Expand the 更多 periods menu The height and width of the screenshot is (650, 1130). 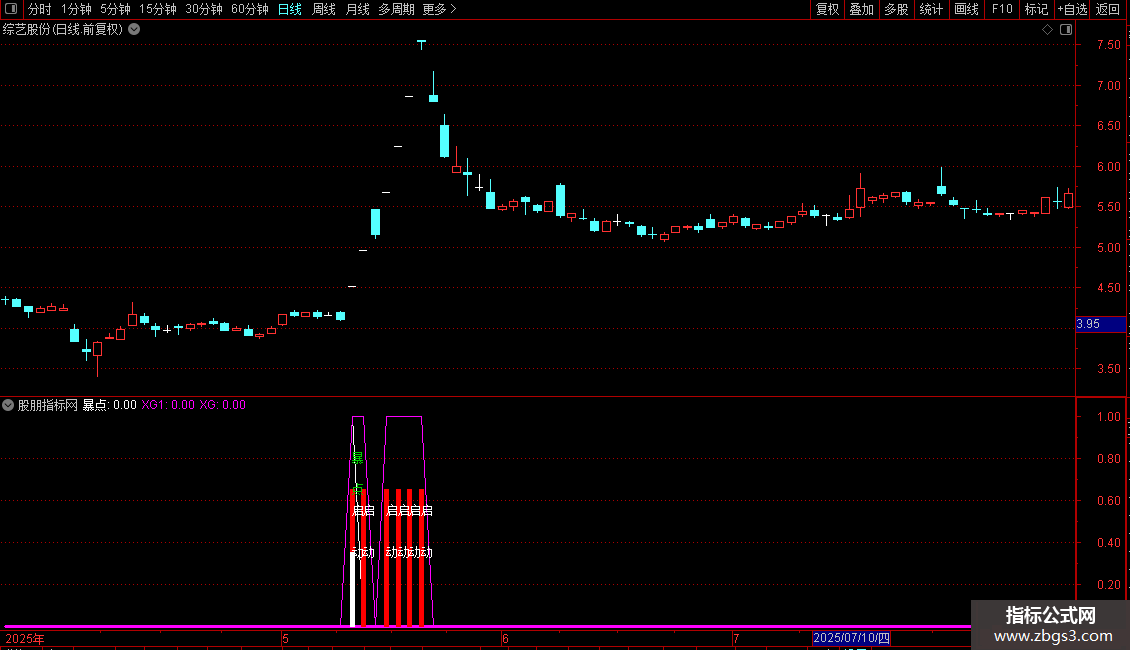[439, 9]
